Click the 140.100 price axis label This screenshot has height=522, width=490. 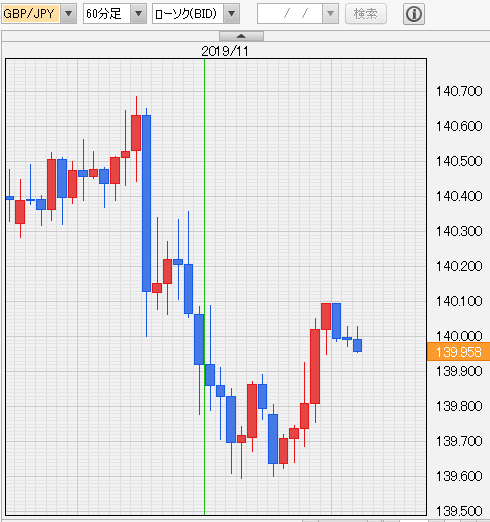(459, 301)
